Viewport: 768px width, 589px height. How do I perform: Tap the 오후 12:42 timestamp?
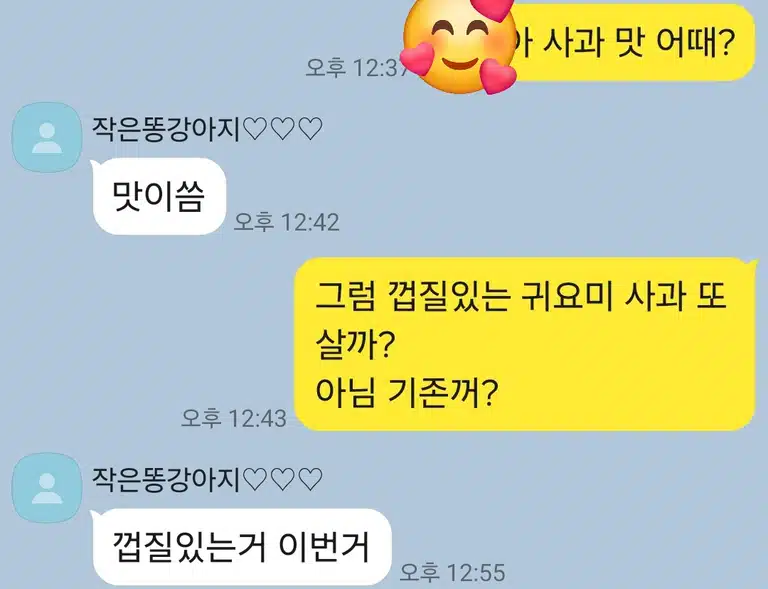(x=287, y=222)
